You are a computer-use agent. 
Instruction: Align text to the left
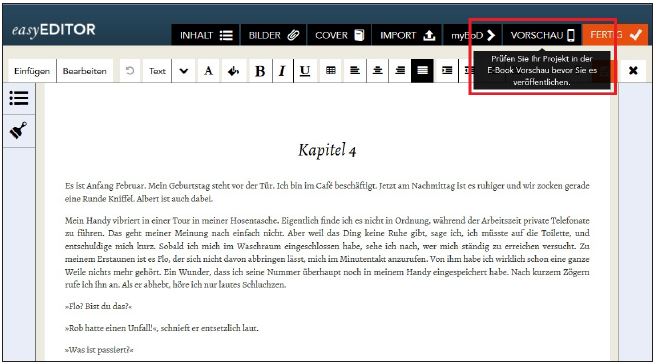click(355, 71)
